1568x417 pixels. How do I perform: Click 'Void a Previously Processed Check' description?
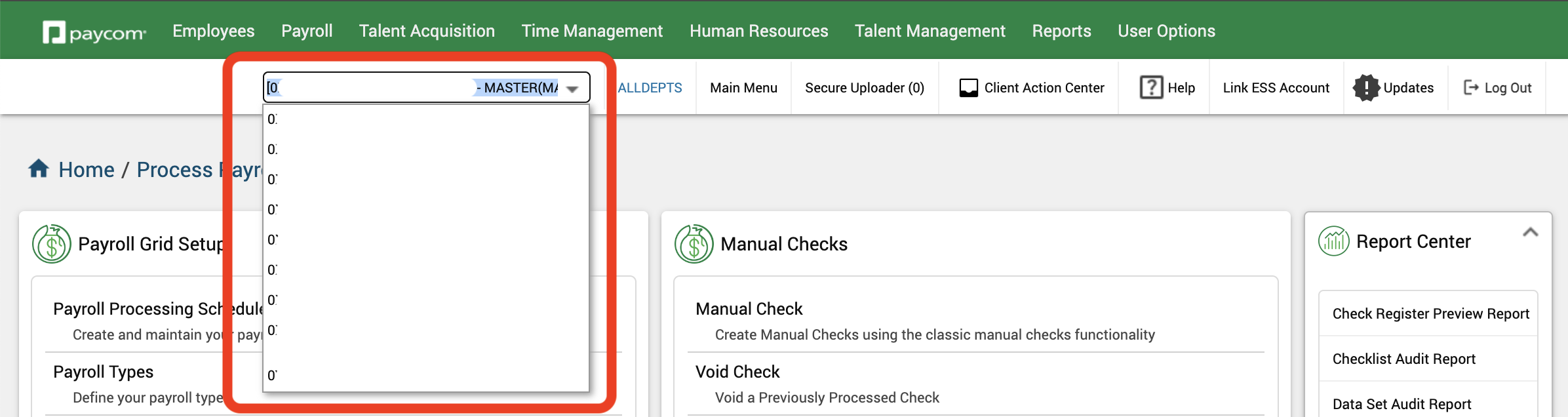[827, 397]
